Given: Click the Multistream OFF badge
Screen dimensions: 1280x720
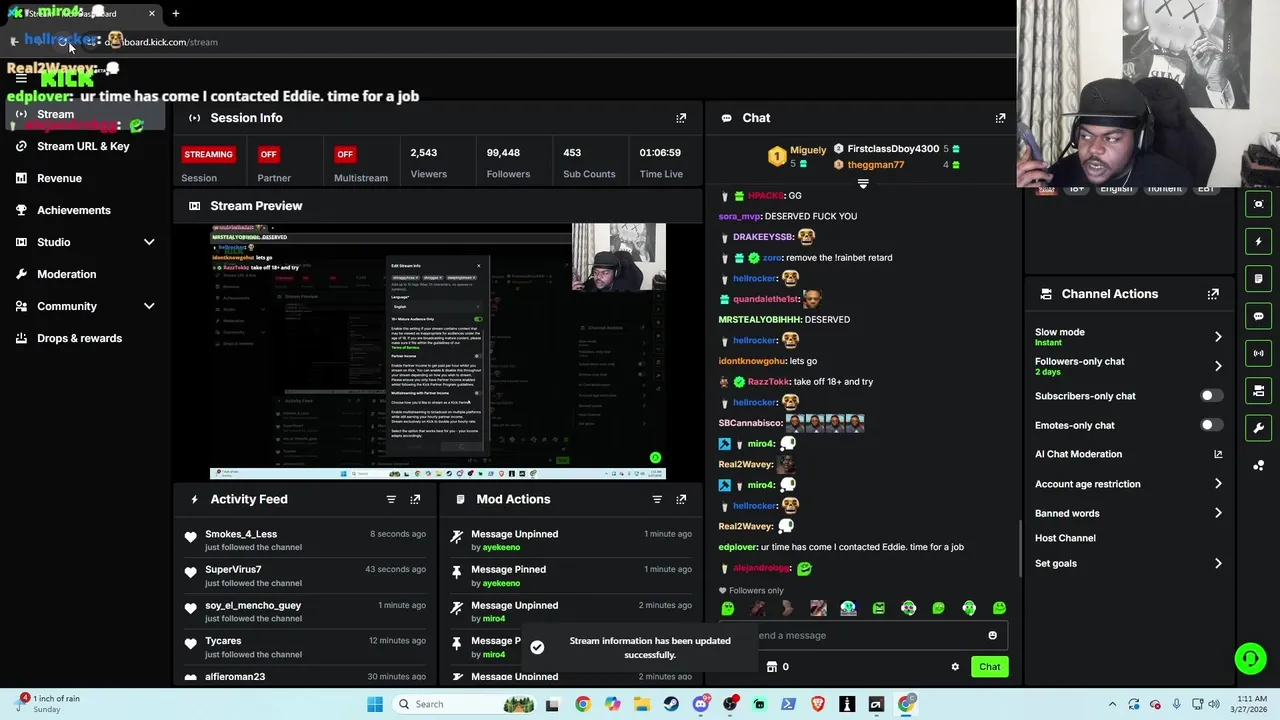Looking at the screenshot, I should coord(345,154).
